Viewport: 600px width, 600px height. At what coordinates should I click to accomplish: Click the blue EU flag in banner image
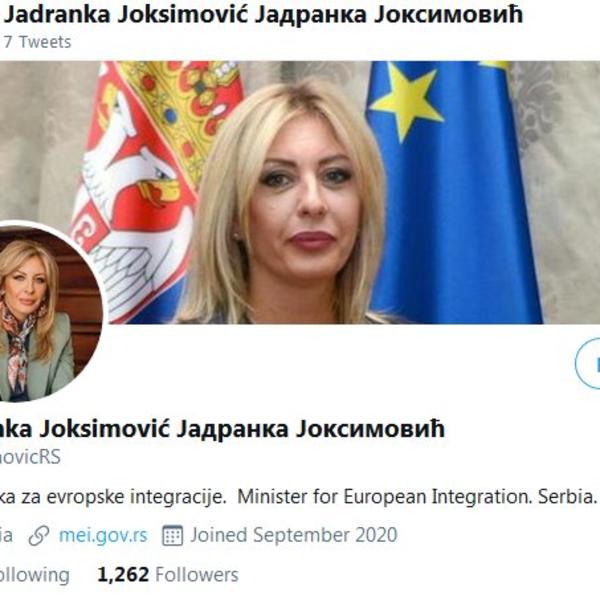(453, 192)
